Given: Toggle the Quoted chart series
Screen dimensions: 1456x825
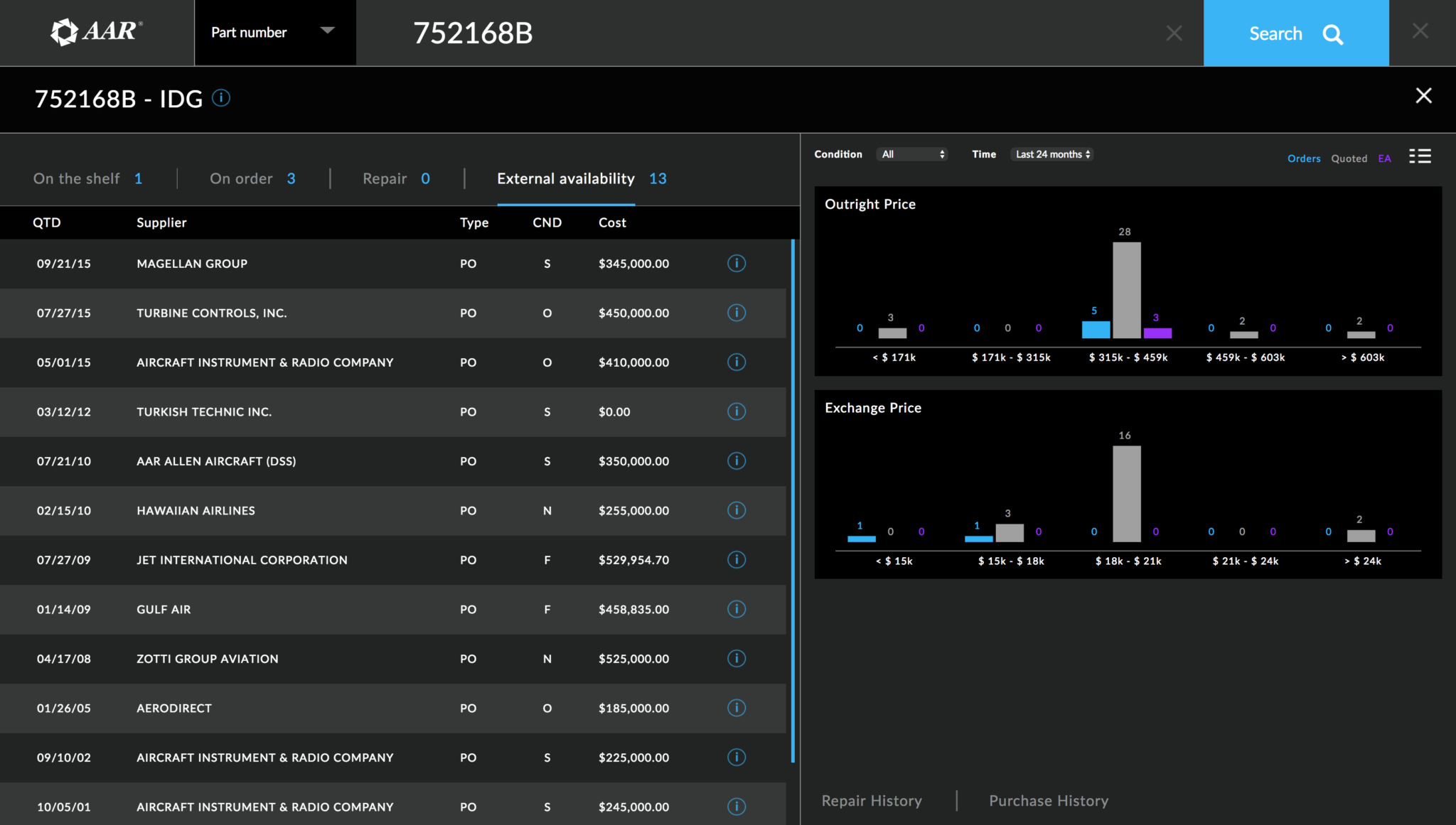Looking at the screenshot, I should [x=1349, y=158].
